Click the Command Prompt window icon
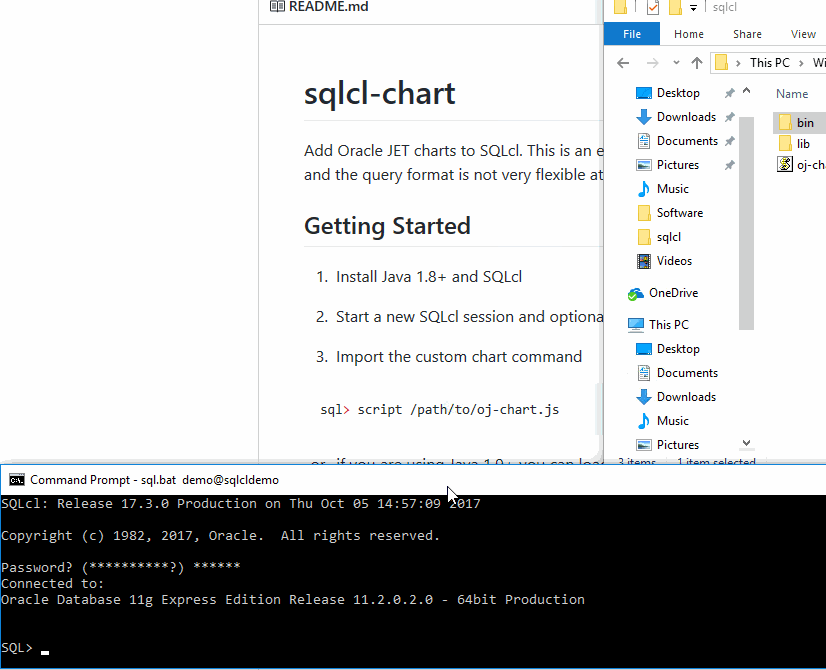This screenshot has width=826, height=670. [16, 480]
